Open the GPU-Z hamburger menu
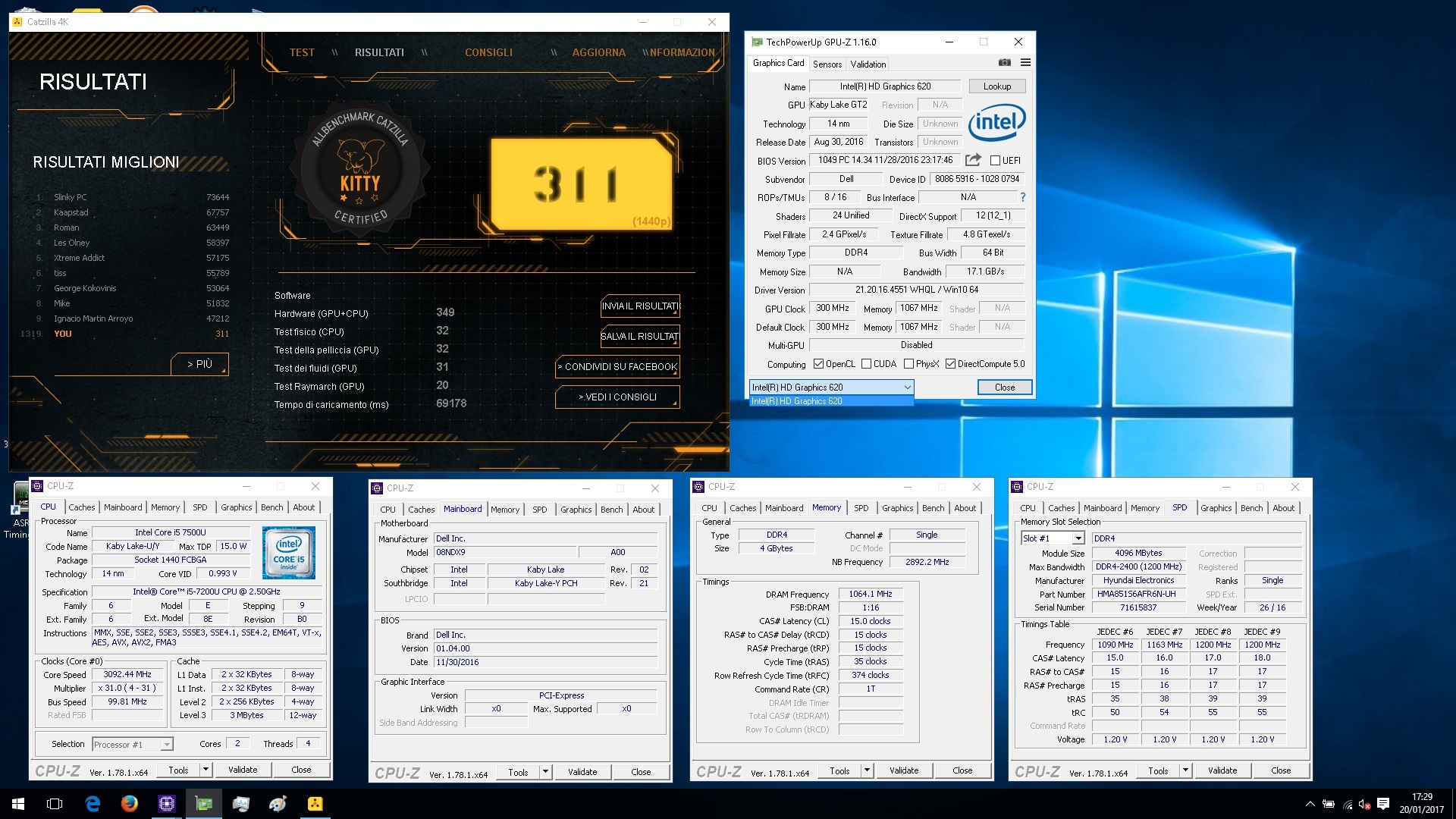The height and width of the screenshot is (819, 1456). click(1025, 63)
